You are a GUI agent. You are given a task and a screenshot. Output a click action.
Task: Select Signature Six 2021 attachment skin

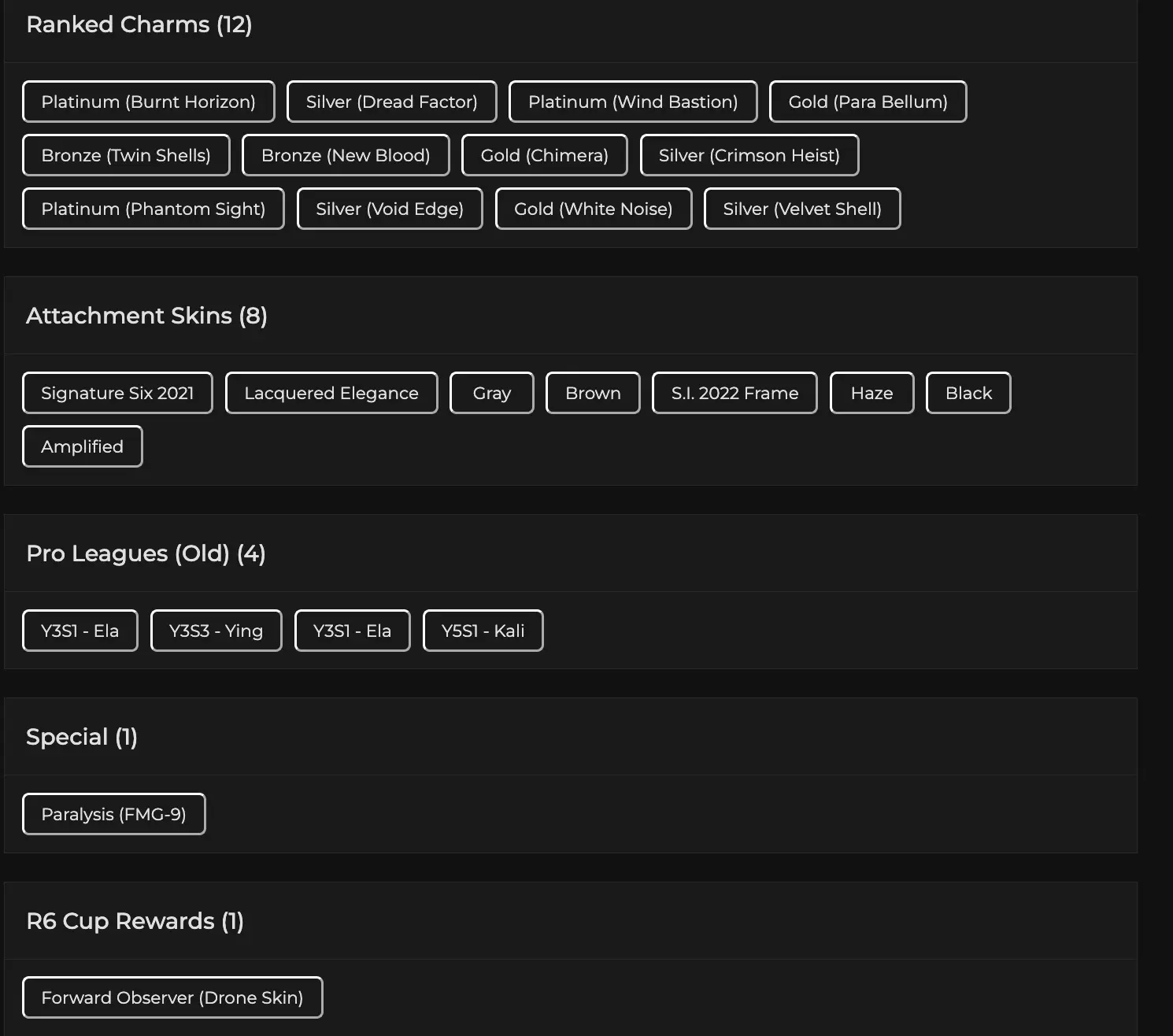pos(117,393)
